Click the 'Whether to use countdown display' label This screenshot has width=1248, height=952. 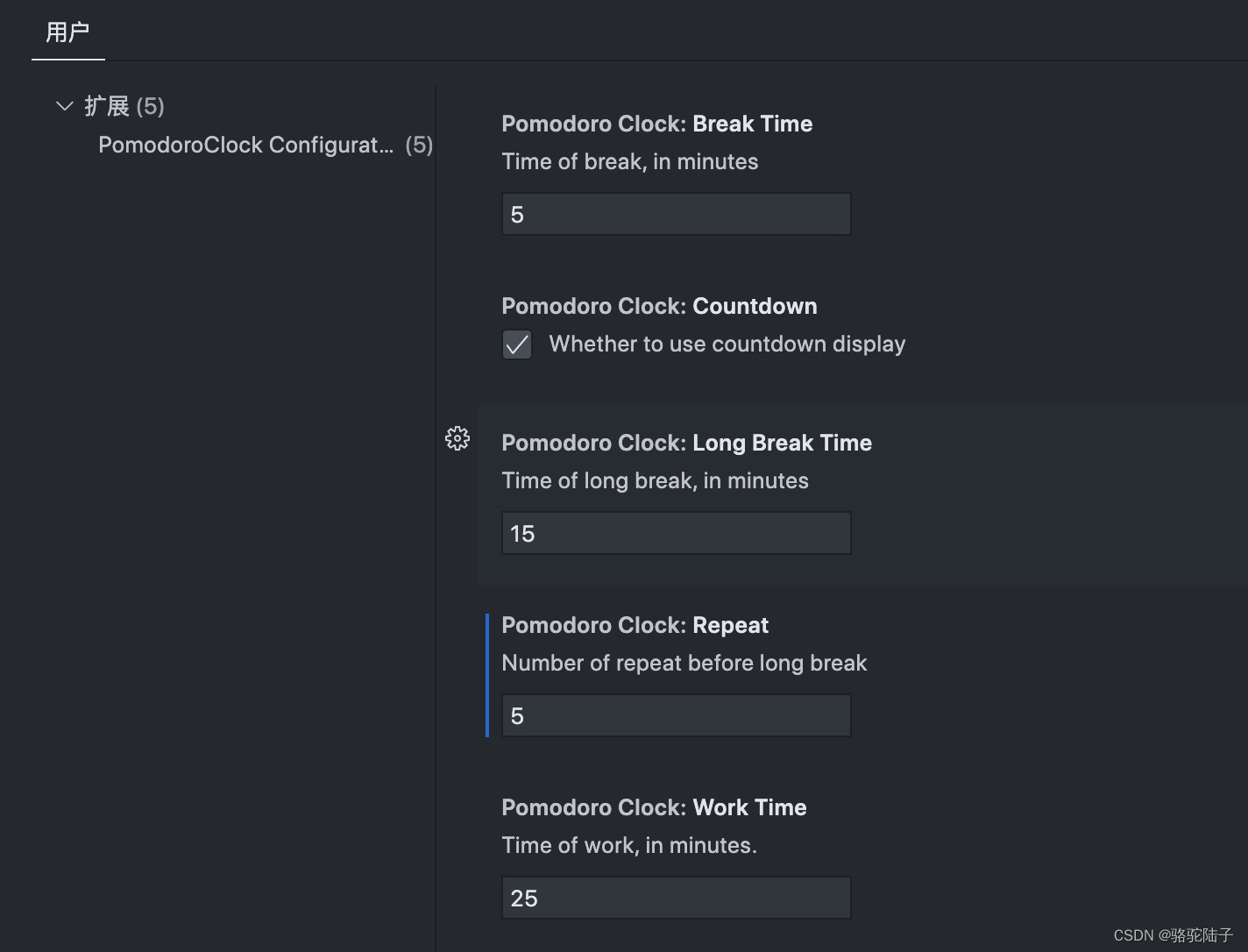(x=727, y=344)
